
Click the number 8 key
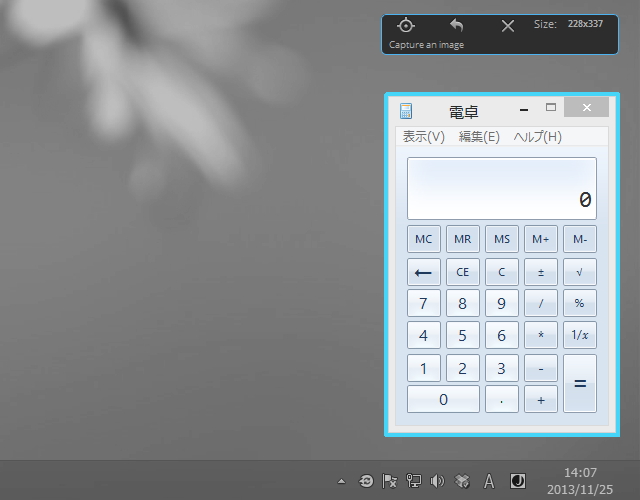[x=462, y=303]
